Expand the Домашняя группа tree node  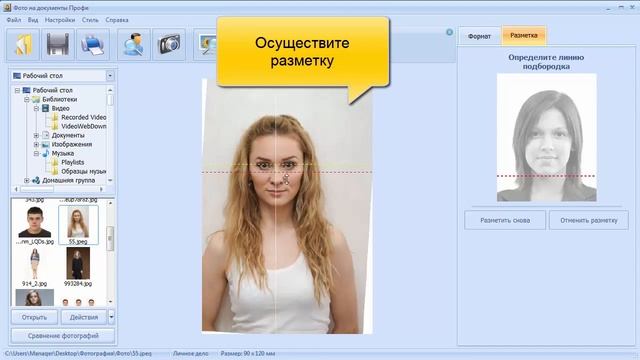(27, 180)
